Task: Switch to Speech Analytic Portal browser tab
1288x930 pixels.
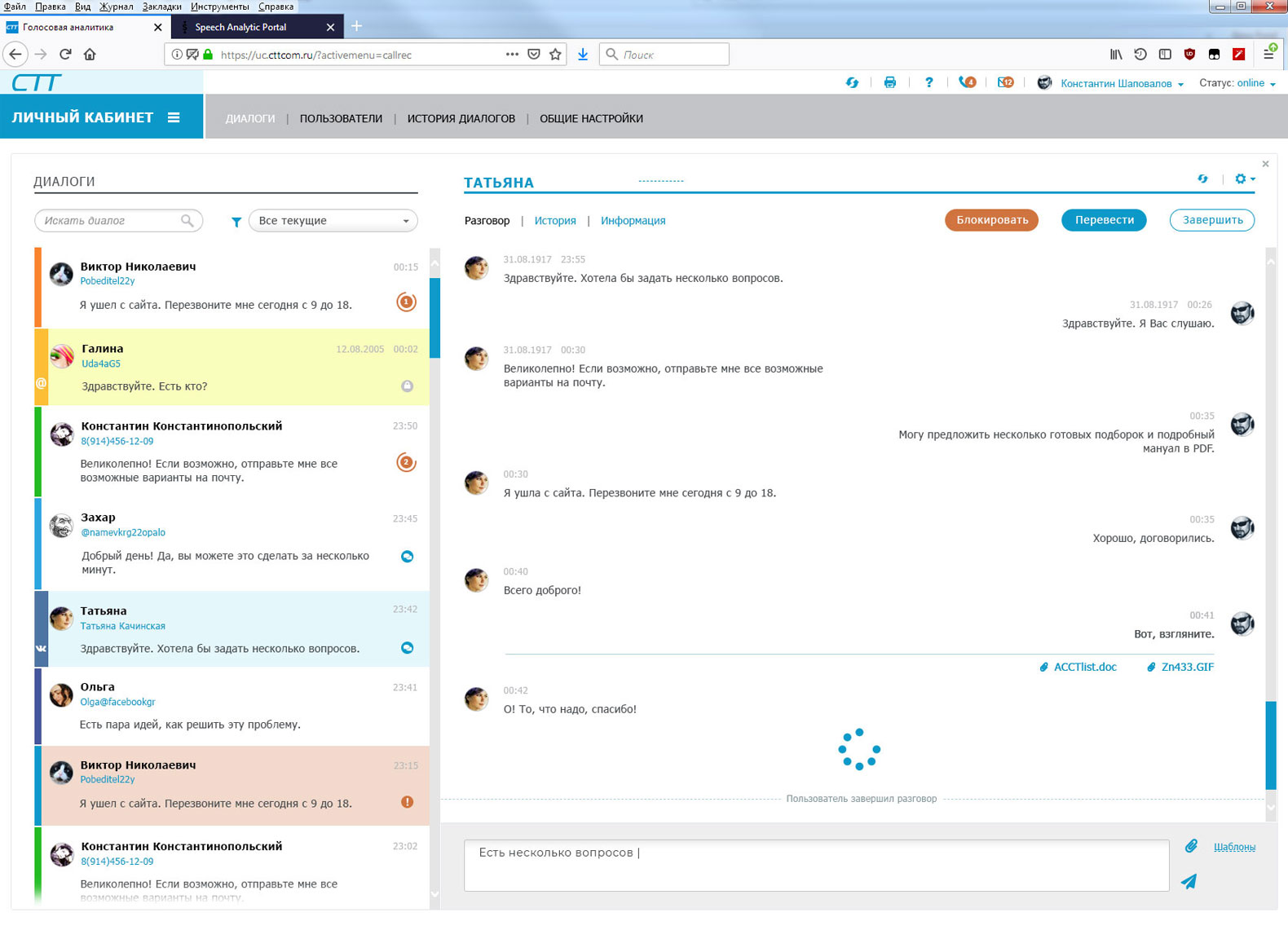Action: [x=258, y=27]
